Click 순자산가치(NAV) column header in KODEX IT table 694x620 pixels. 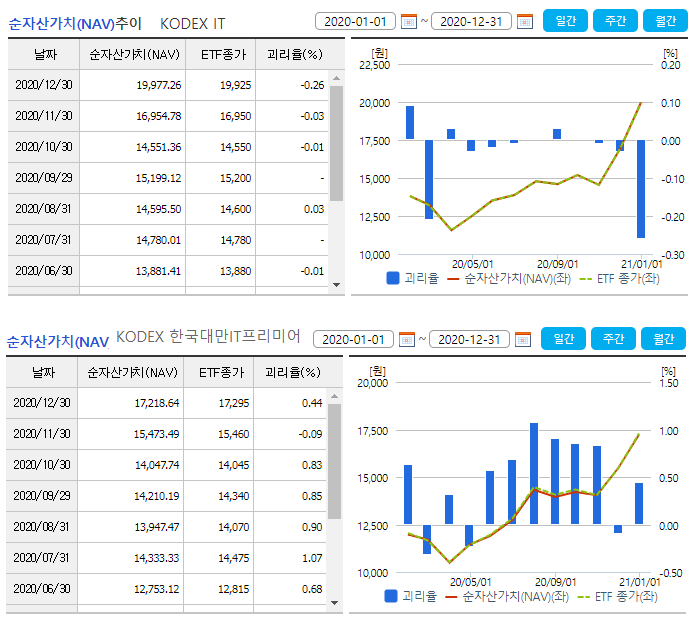[133, 54]
